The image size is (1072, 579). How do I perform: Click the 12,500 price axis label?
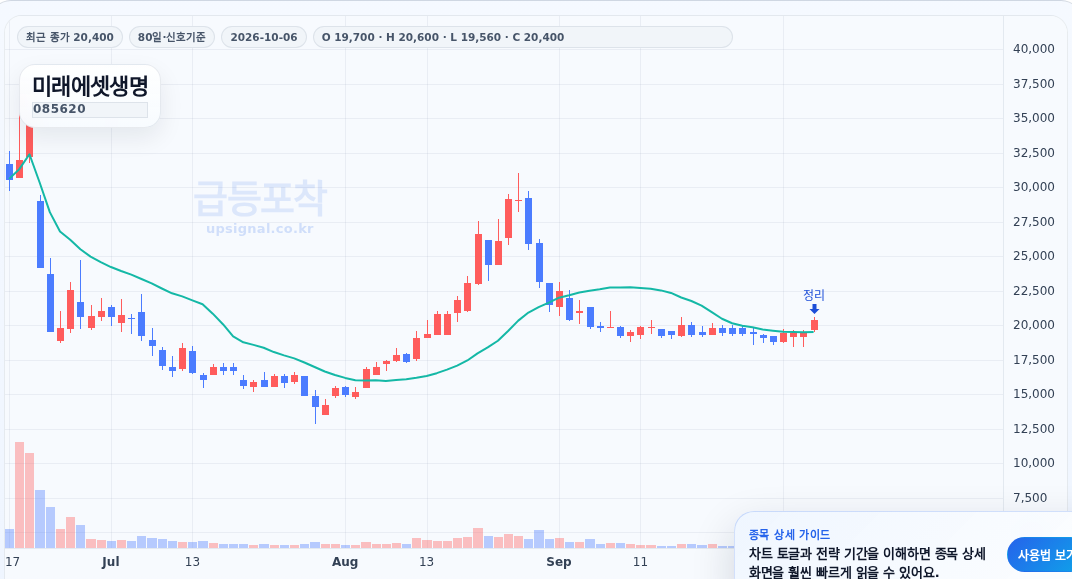pyautogui.click(x=1034, y=429)
